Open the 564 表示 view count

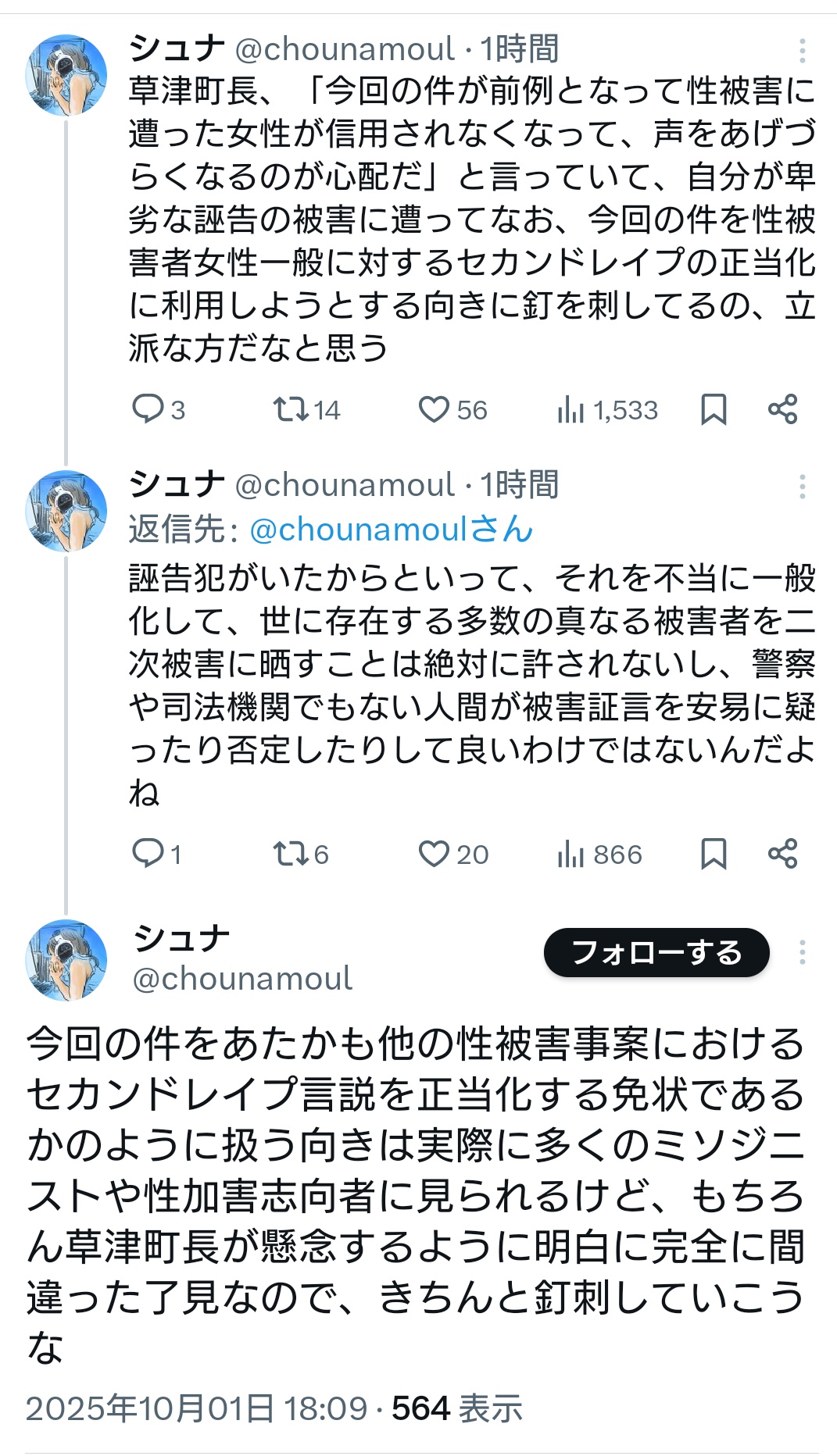point(456,1408)
